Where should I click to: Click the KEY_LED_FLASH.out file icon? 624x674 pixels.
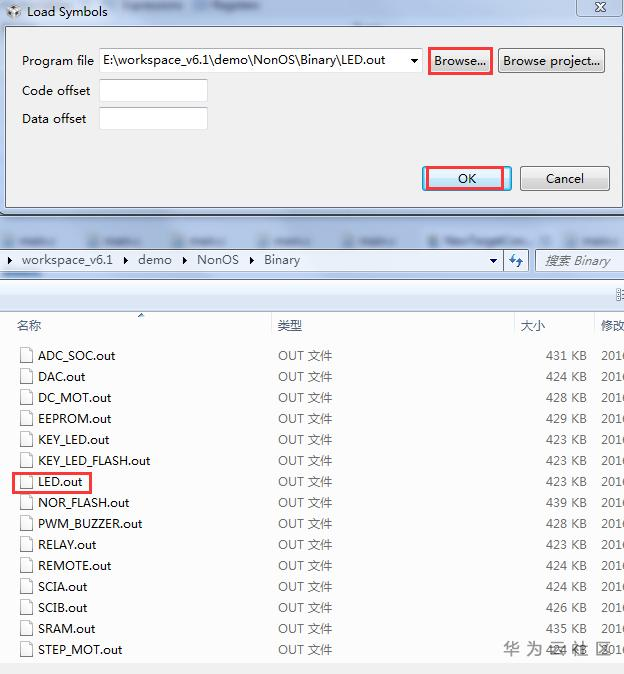(x=26, y=460)
